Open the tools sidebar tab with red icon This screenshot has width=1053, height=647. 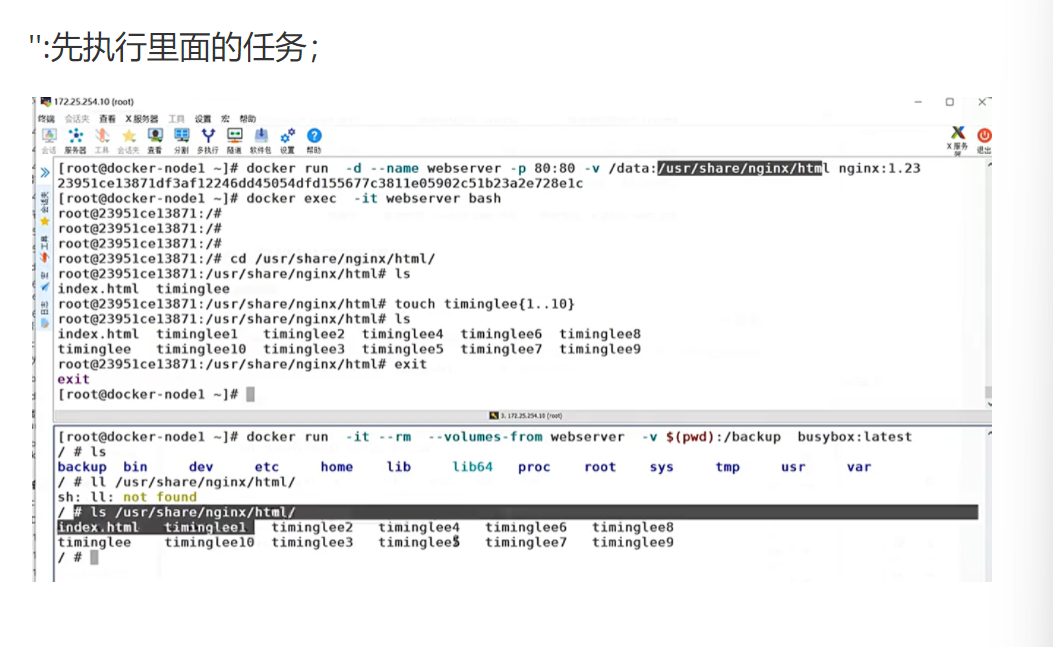(45, 249)
